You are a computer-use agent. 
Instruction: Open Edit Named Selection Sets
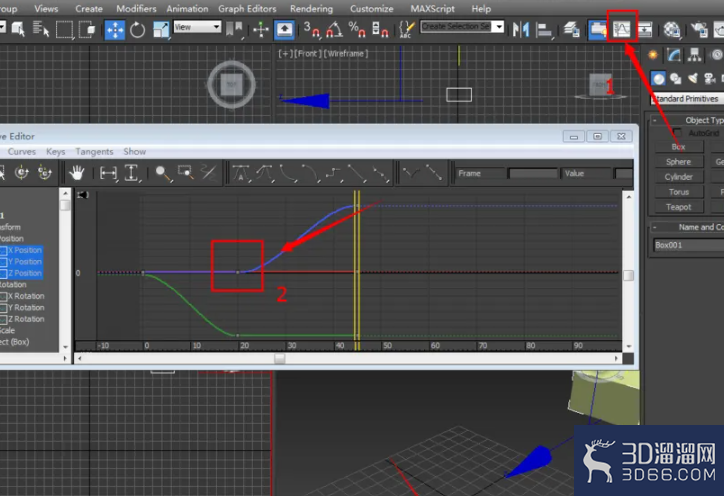pyautogui.click(x=406, y=30)
